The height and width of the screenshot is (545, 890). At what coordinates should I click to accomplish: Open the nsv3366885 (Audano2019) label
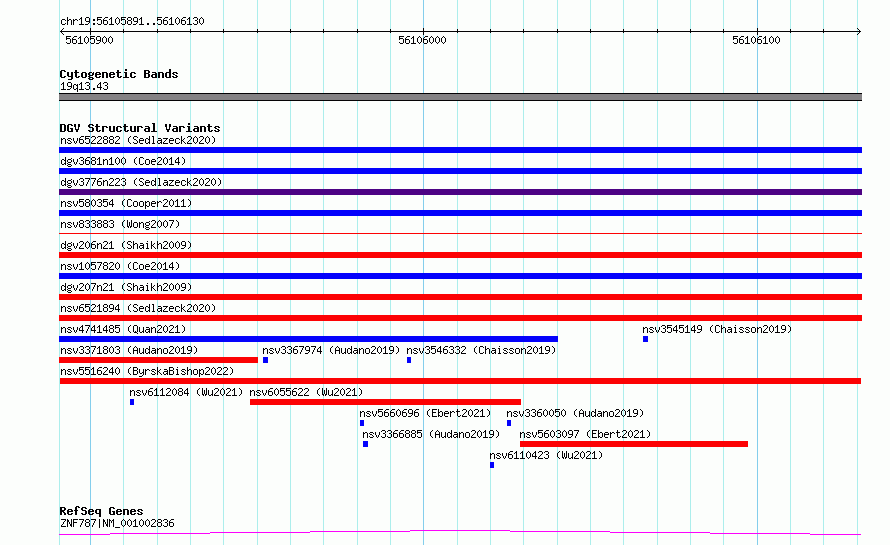point(431,434)
